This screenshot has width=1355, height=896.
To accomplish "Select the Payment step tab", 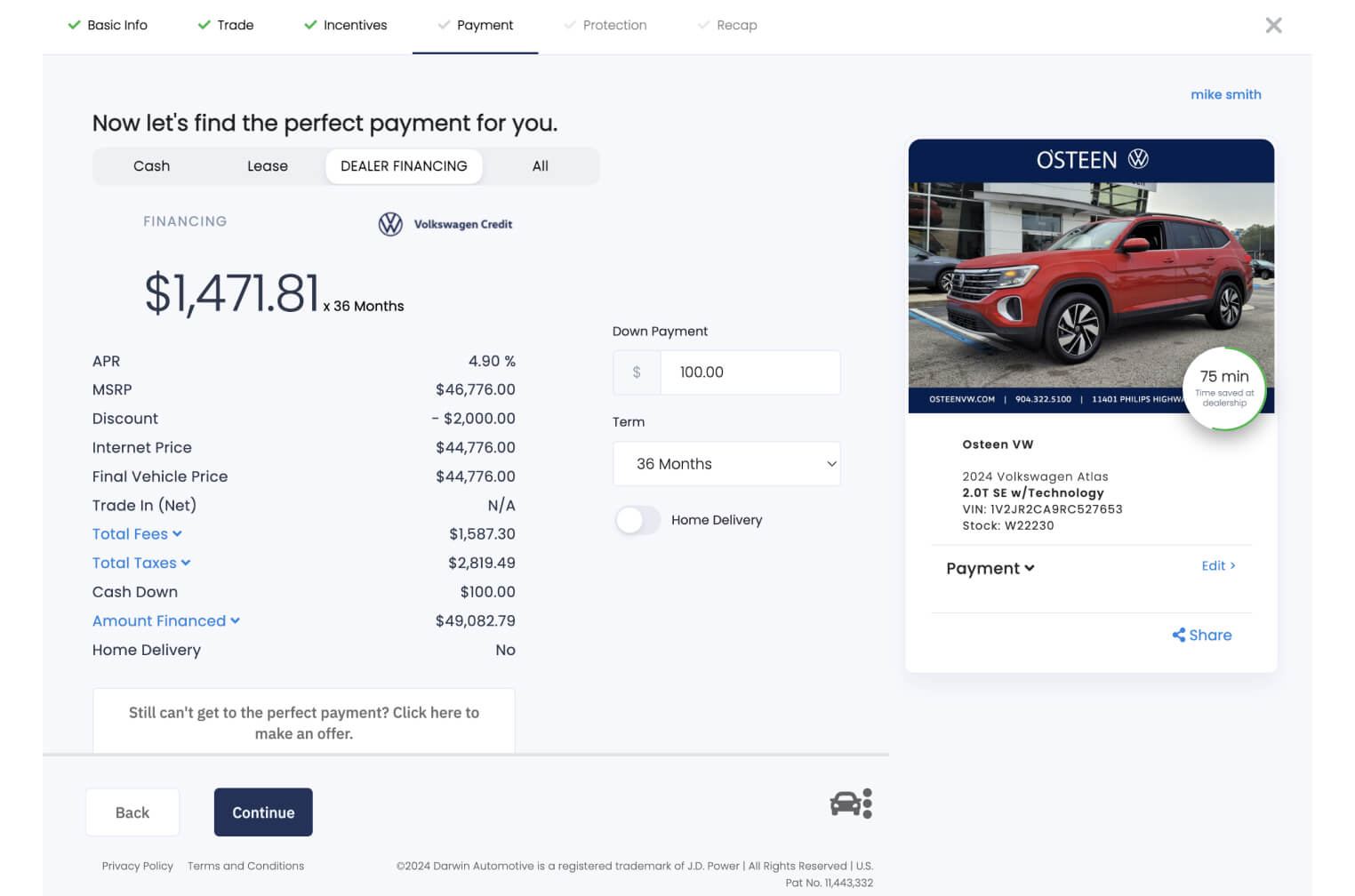I will (476, 25).
